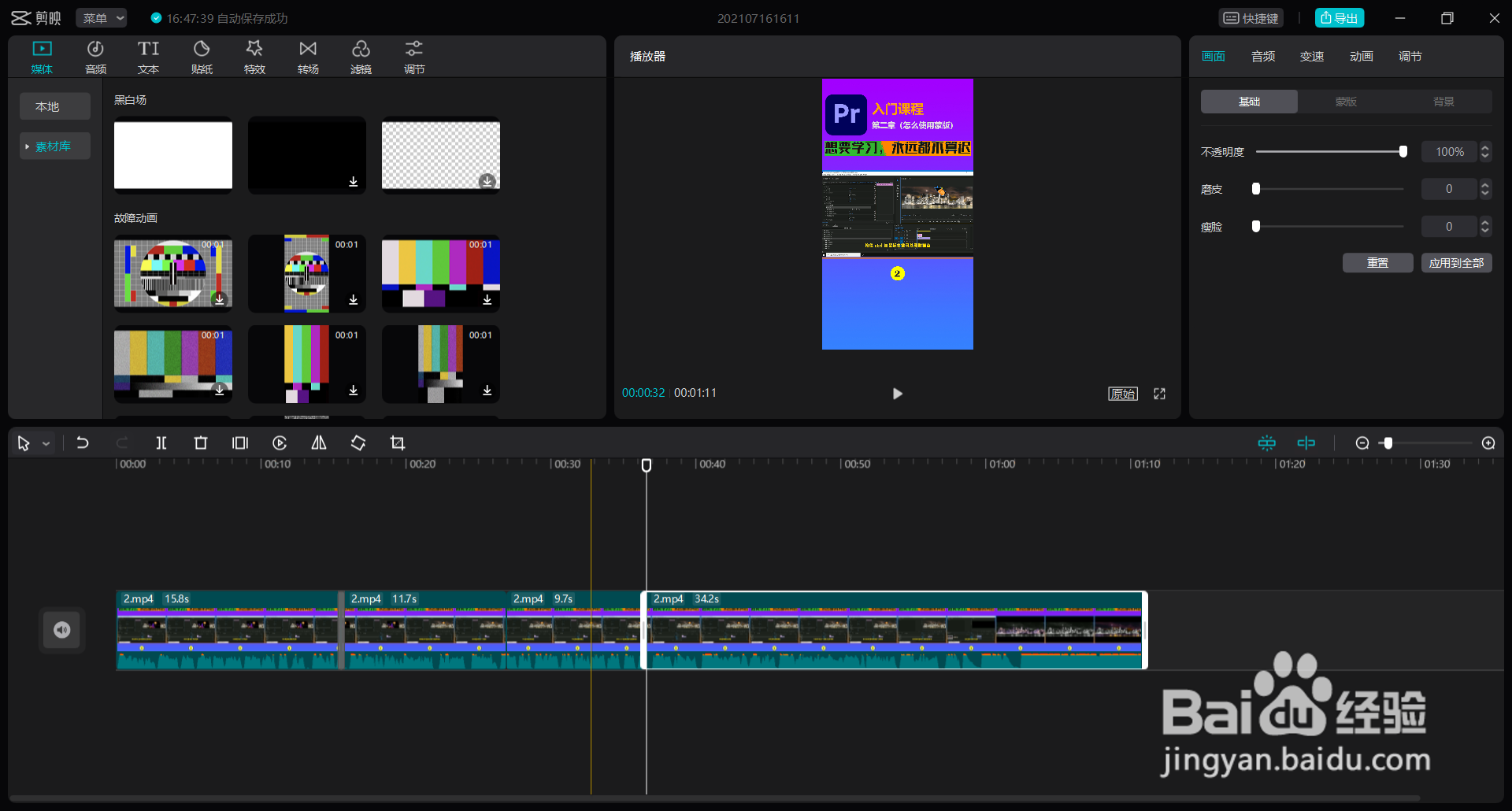Open the 特效 effects panel
The height and width of the screenshot is (811, 1512).
(254, 57)
